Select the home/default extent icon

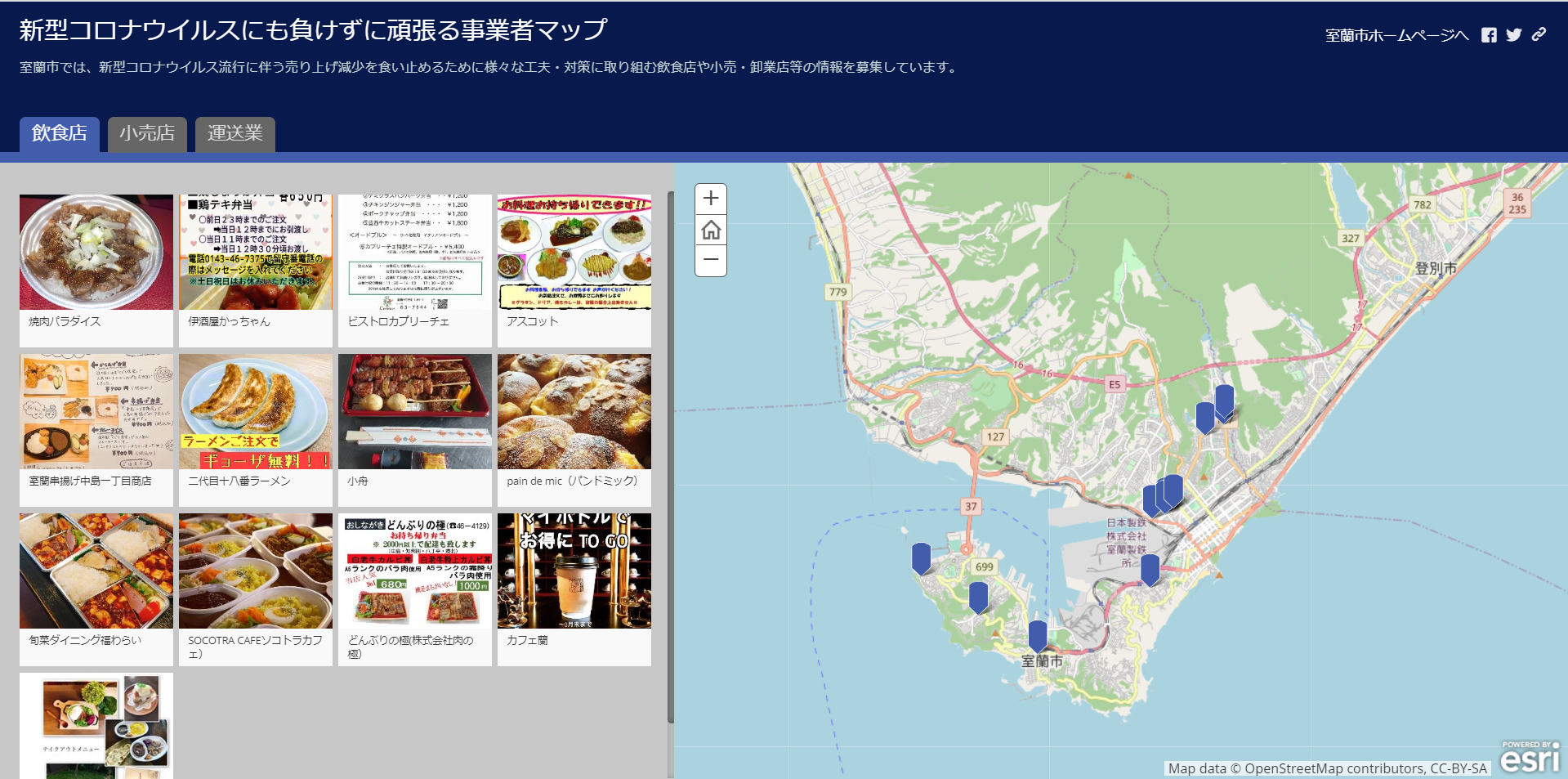coord(710,229)
